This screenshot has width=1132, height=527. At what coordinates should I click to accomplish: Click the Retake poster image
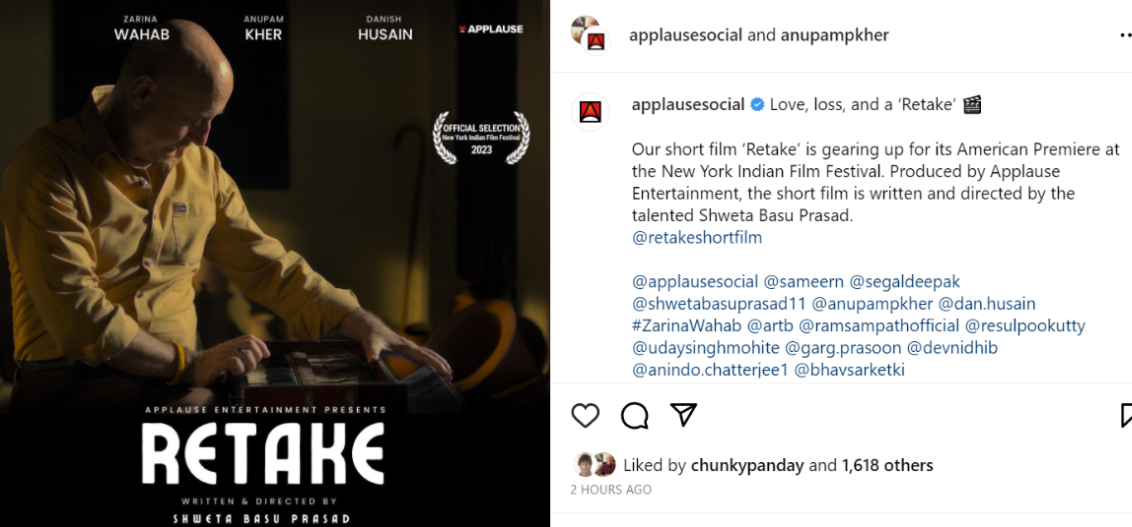click(x=274, y=264)
